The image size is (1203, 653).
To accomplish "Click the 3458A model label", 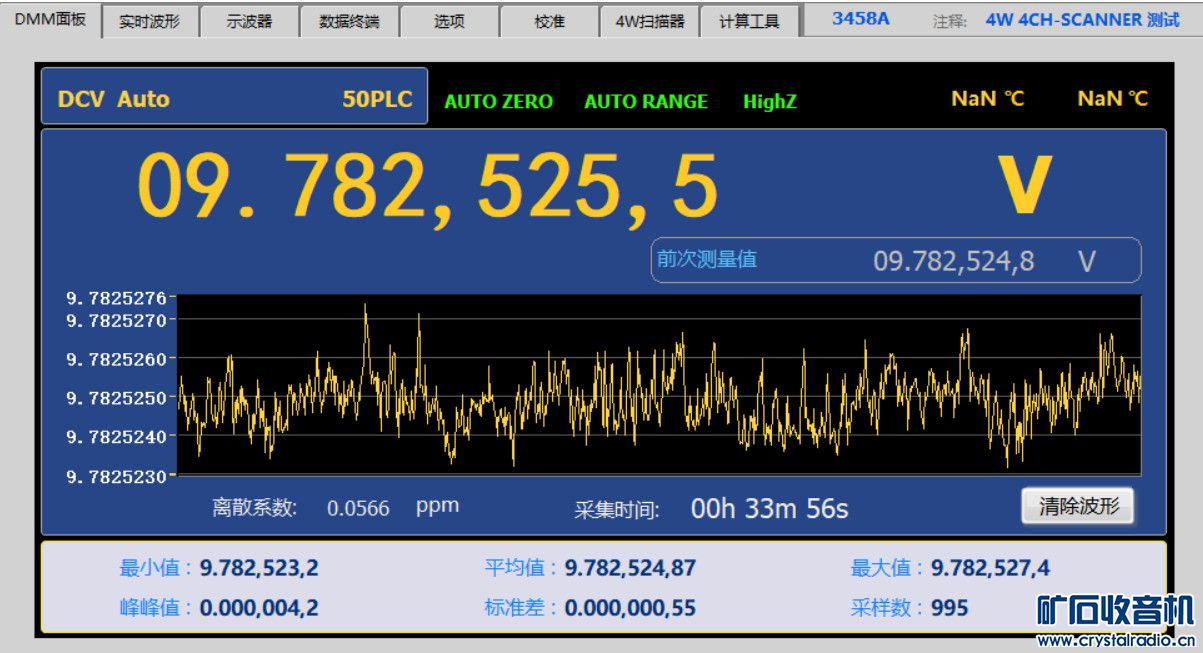I will tap(860, 18).
